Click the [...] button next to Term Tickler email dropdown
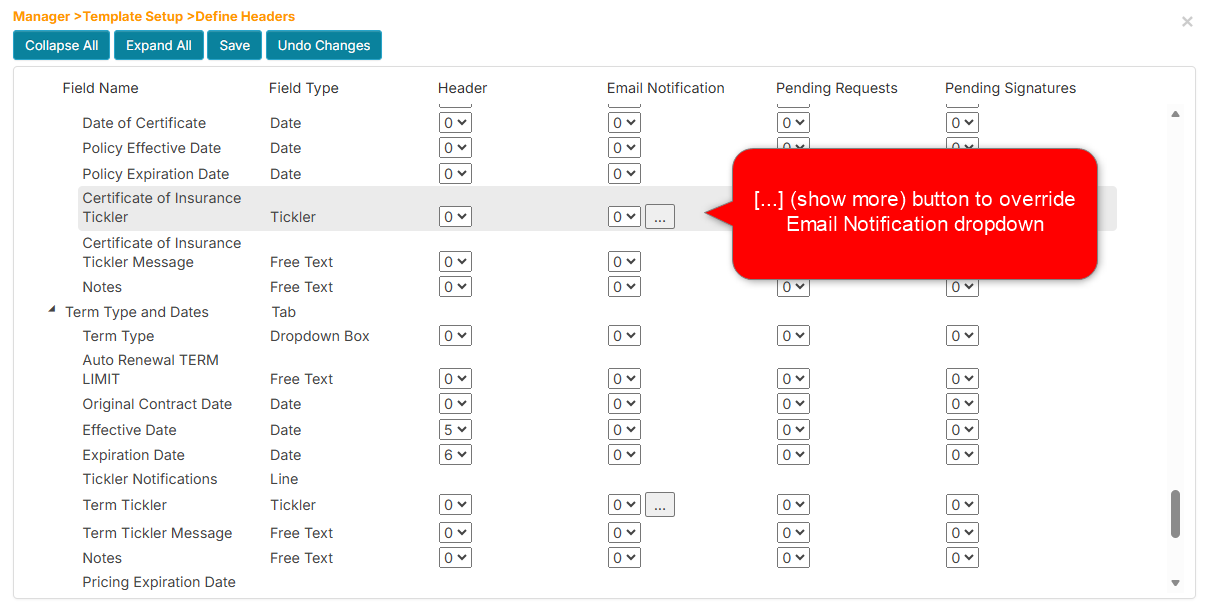 pyautogui.click(x=659, y=504)
